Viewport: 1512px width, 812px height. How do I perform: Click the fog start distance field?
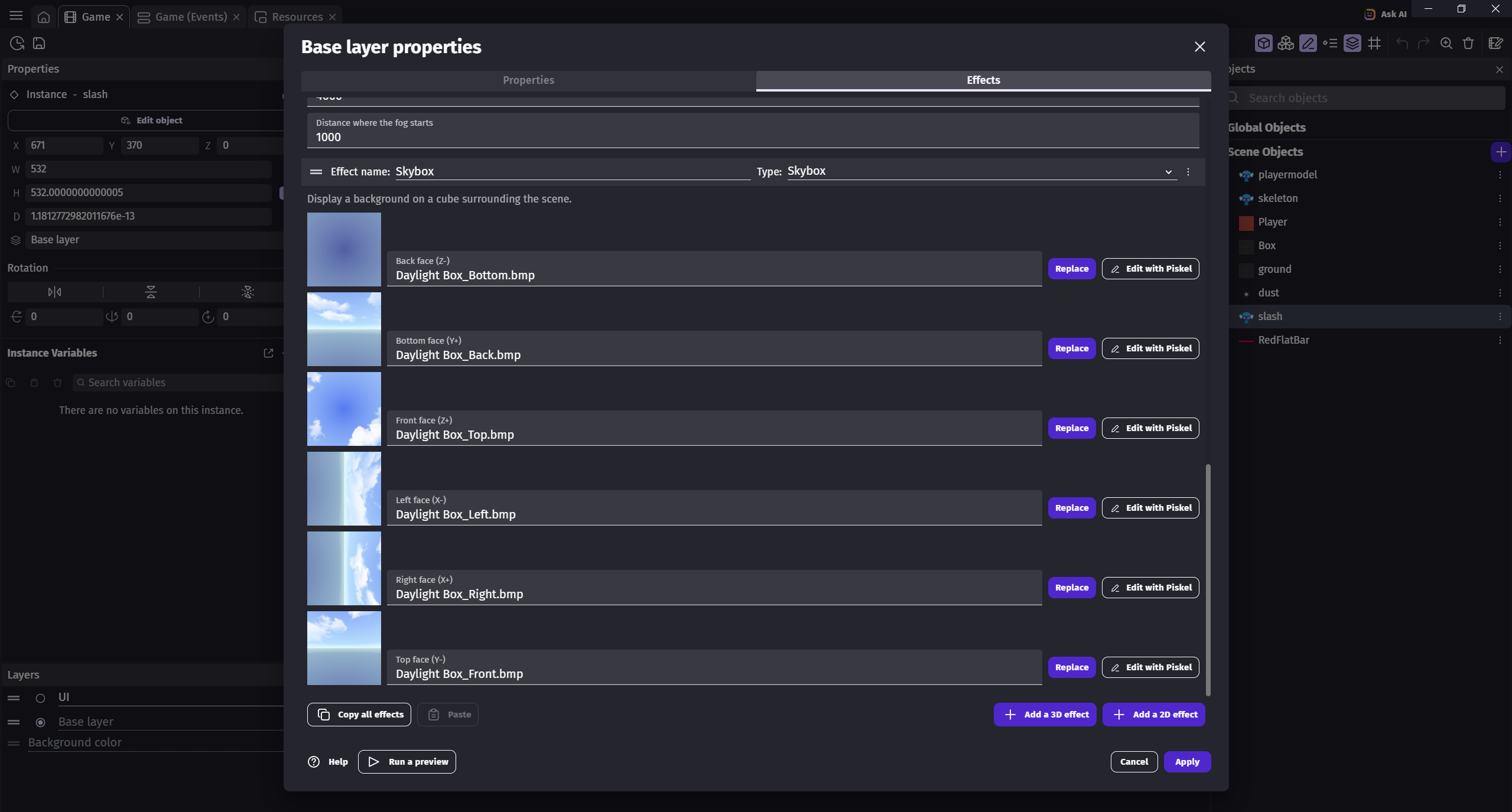(752, 137)
